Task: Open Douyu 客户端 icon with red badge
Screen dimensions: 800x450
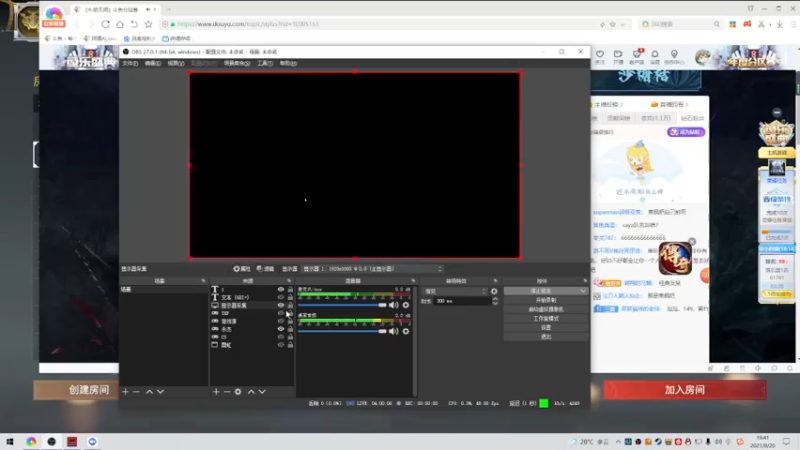Action: [637, 56]
